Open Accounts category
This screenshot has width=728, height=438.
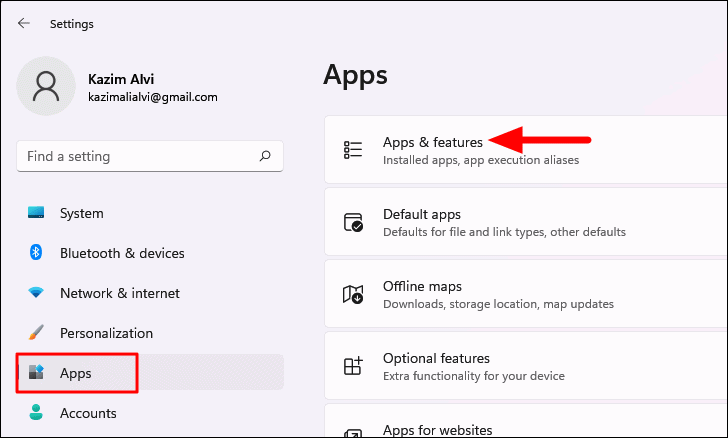[x=150, y=413]
